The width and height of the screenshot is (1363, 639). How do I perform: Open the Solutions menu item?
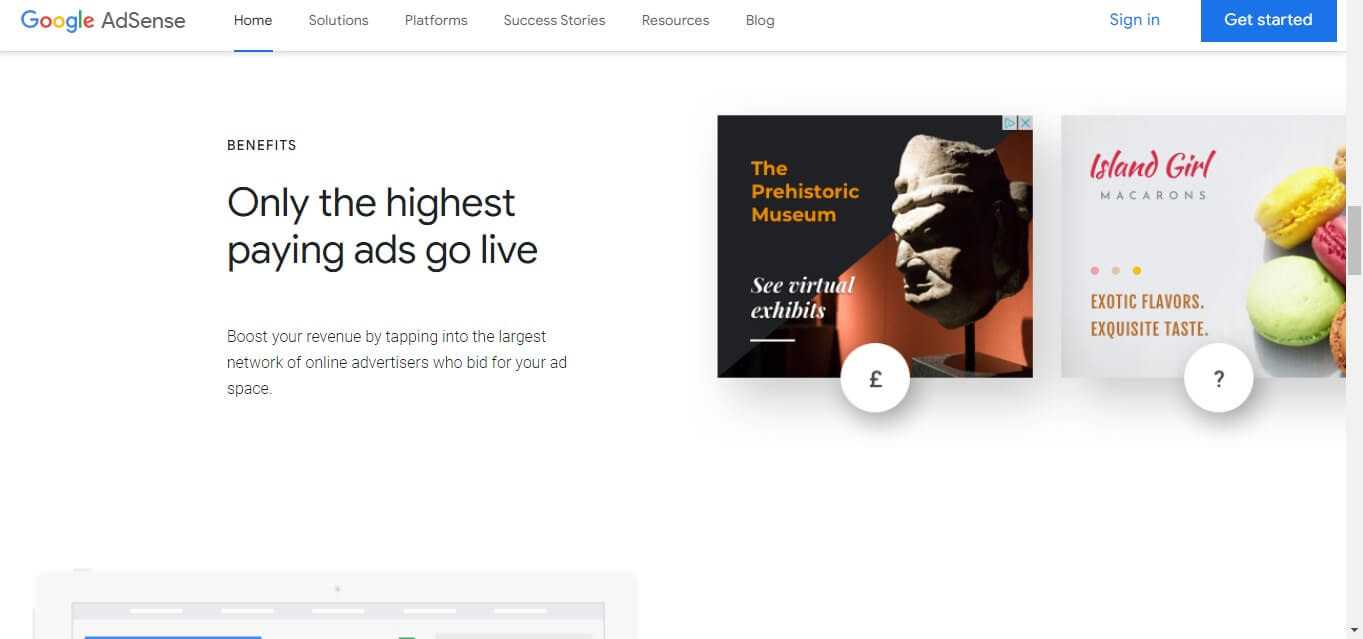(338, 20)
